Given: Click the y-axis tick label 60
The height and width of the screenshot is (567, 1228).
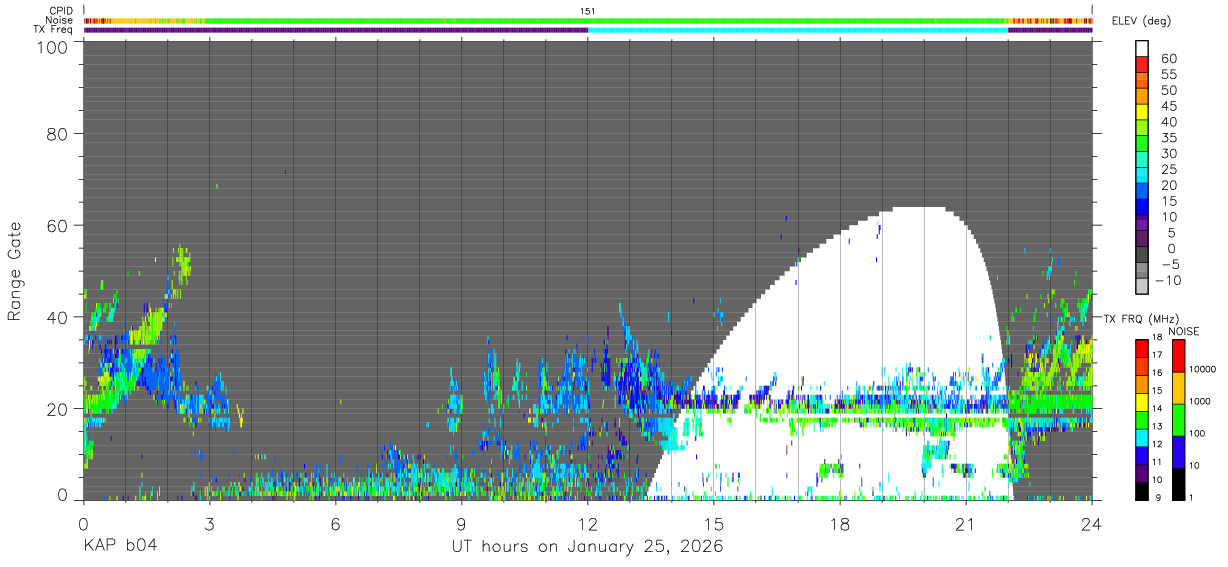Looking at the screenshot, I should [x=57, y=225].
